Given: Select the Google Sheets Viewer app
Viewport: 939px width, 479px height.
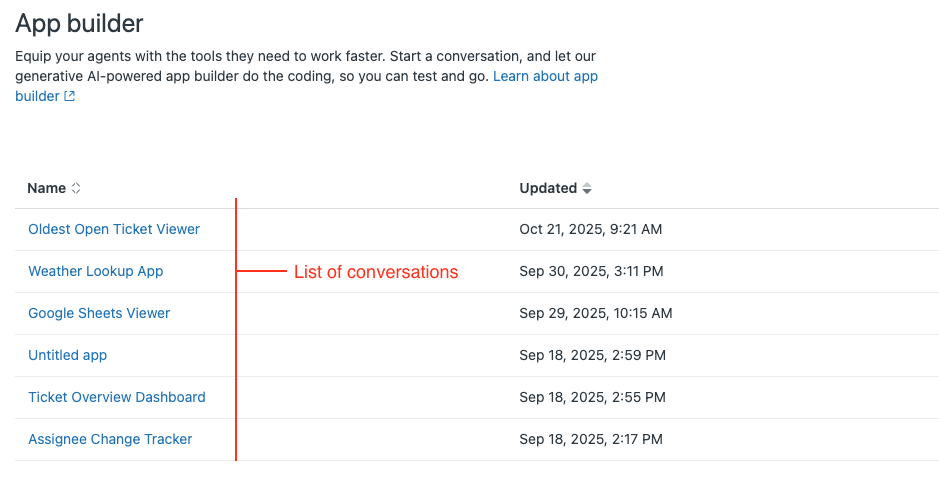Looking at the screenshot, I should (99, 313).
